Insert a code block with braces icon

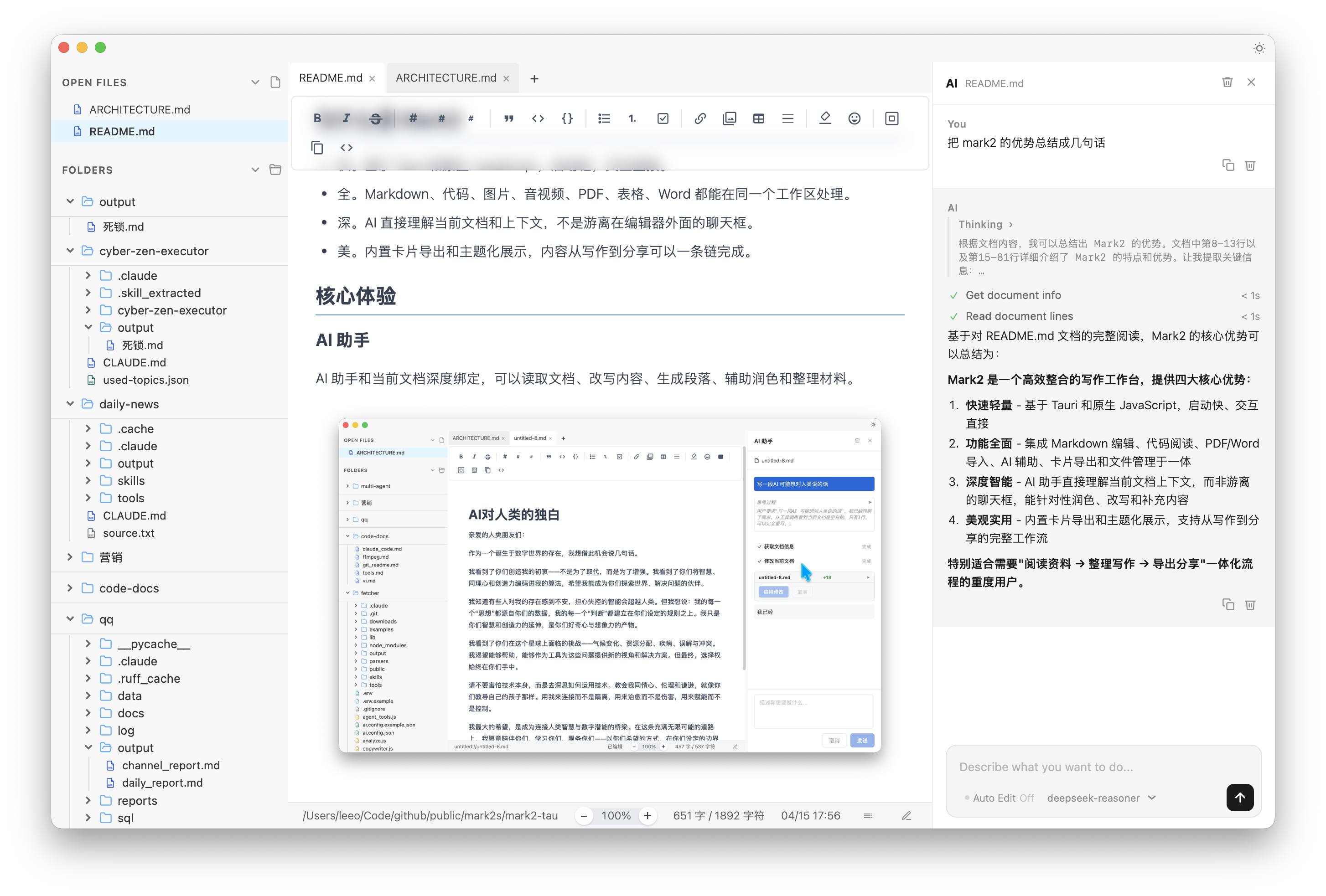pyautogui.click(x=567, y=118)
